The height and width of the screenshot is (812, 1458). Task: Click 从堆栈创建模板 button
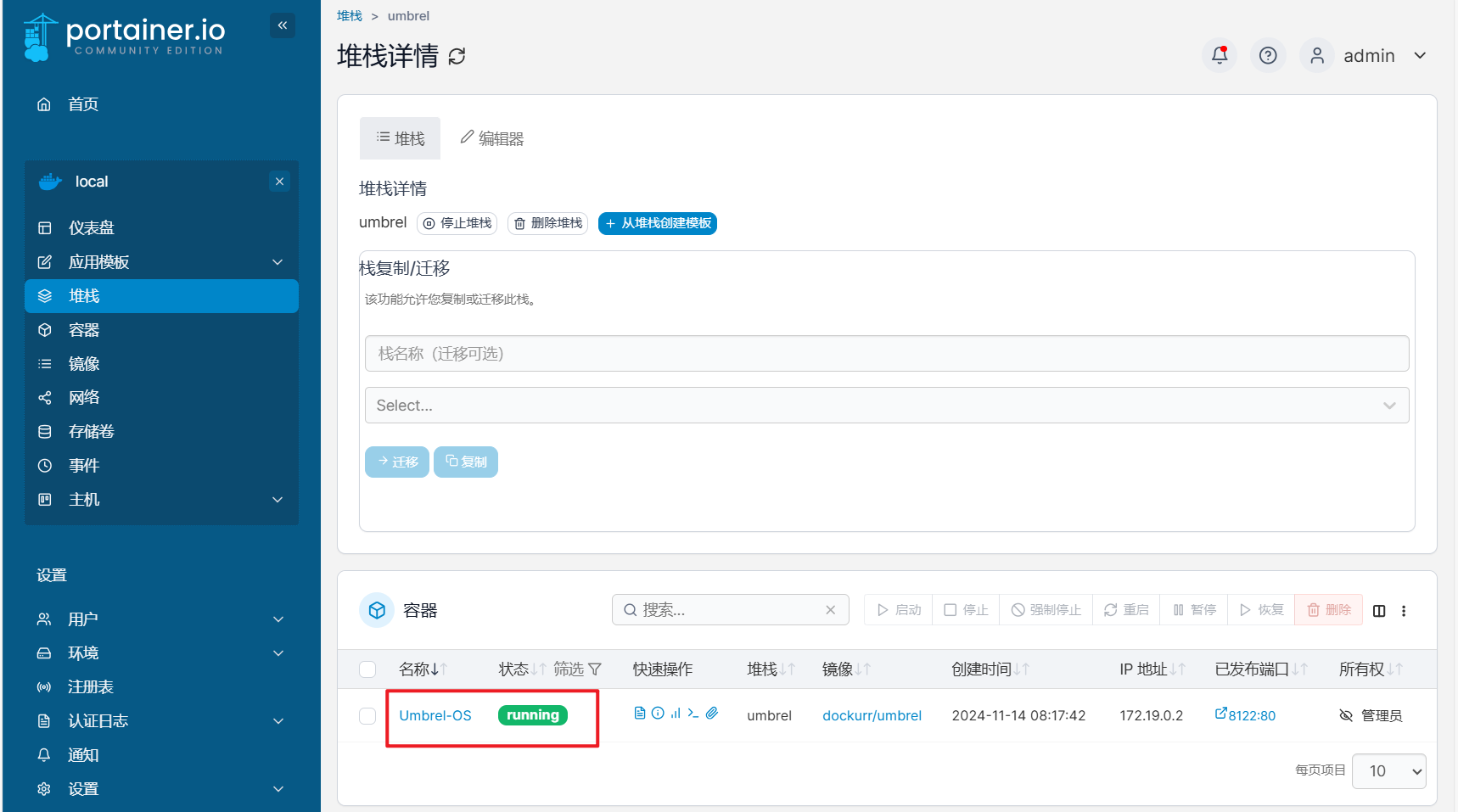pos(658,223)
